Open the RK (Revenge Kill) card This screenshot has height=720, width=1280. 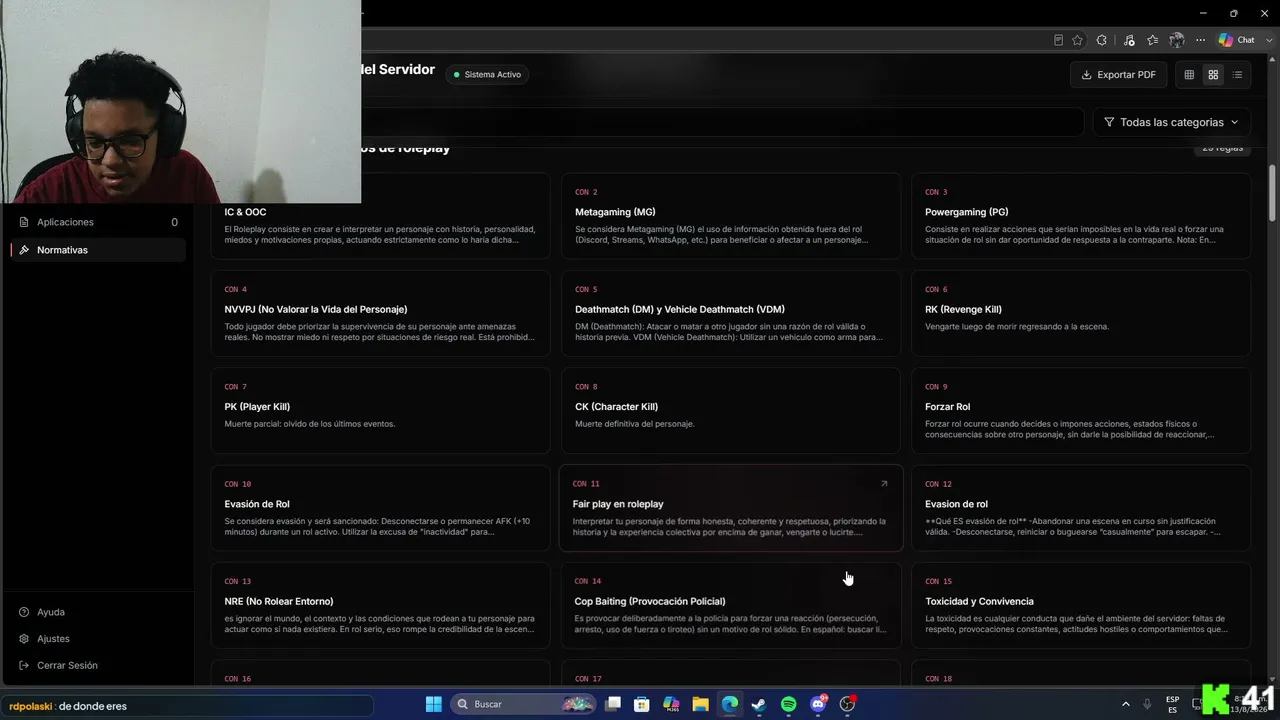point(1081,313)
